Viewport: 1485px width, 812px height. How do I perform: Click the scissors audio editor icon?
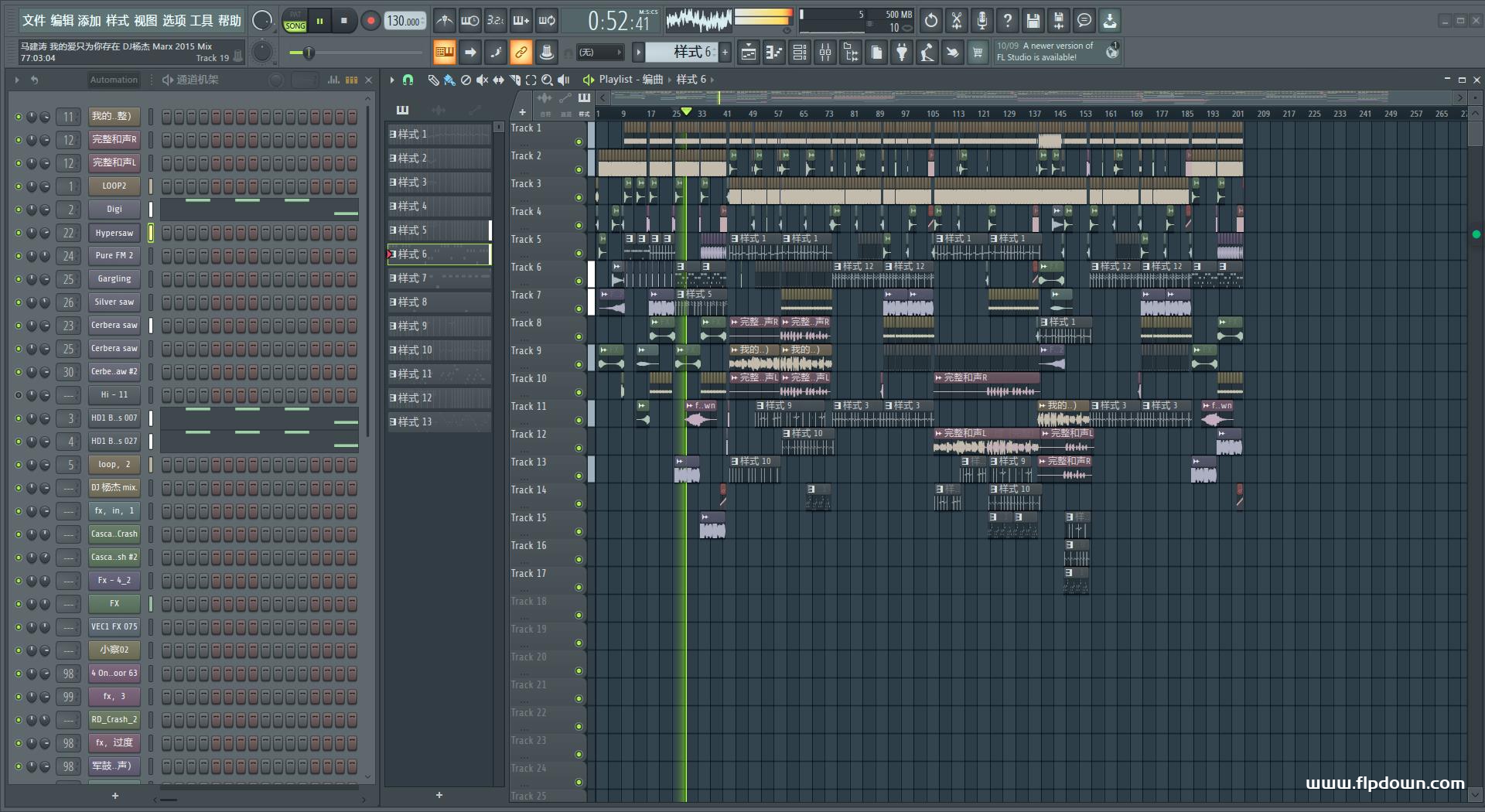pyautogui.click(x=957, y=21)
